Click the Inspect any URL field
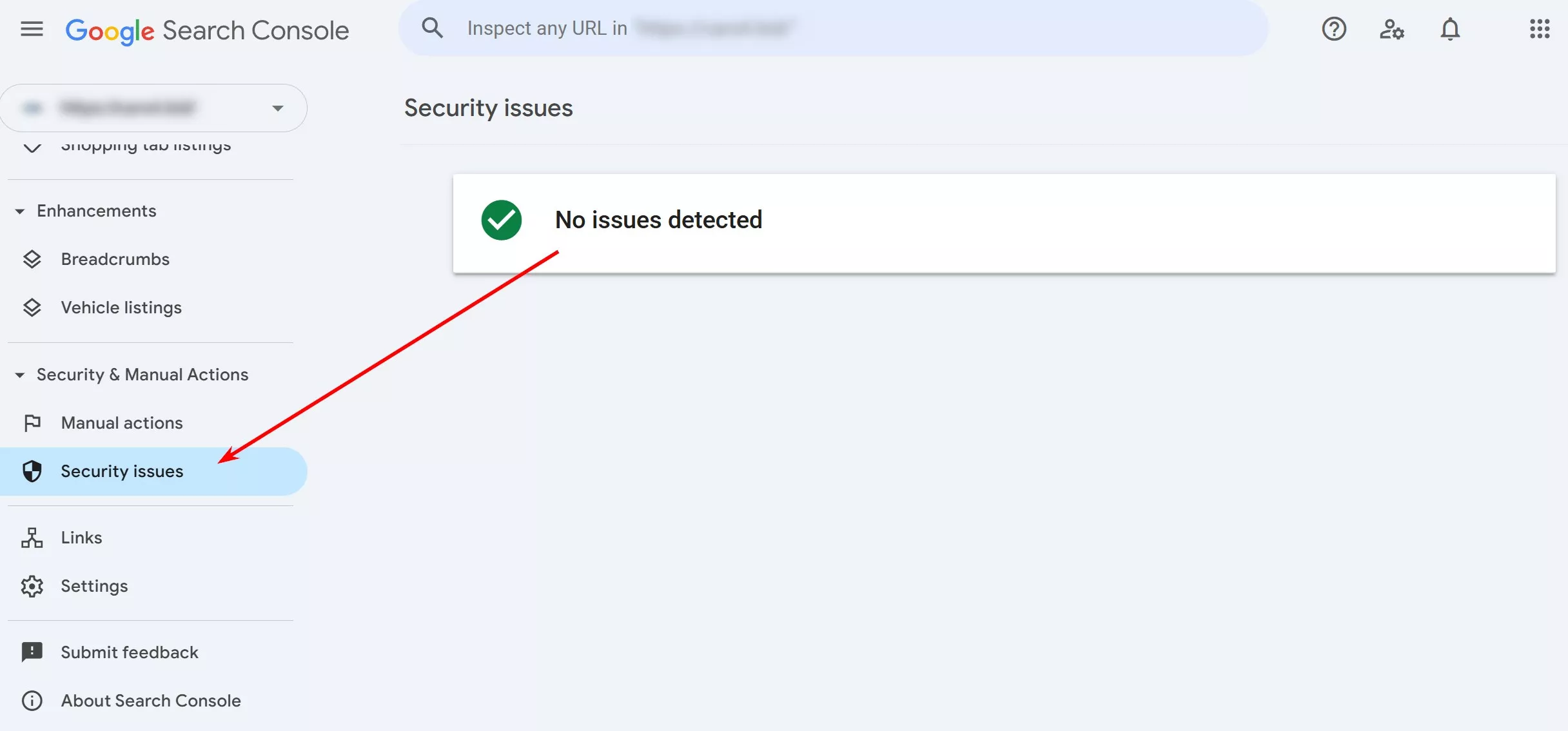 tap(833, 28)
